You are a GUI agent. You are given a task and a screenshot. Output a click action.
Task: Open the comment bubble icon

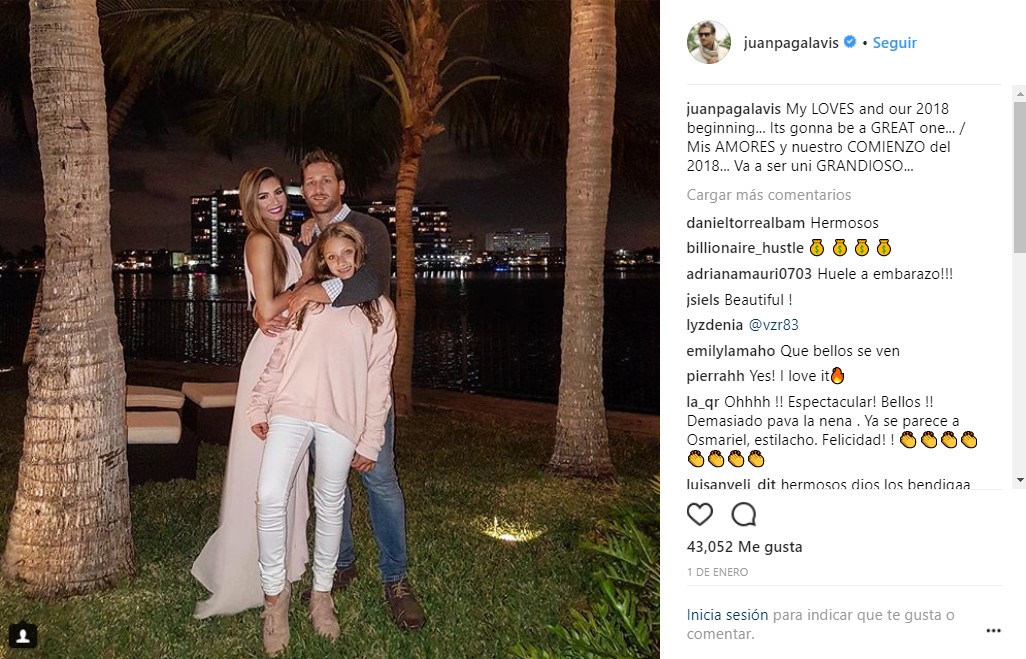pyautogui.click(x=744, y=514)
